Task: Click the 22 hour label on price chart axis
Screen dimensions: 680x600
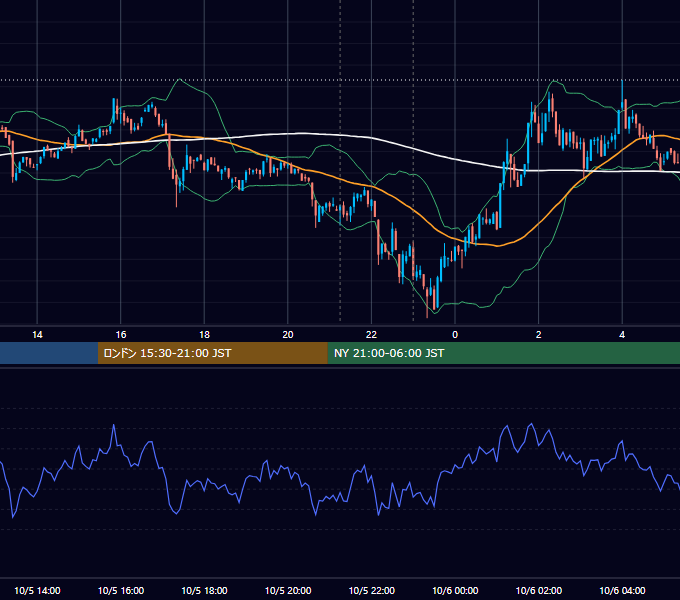Action: click(371, 335)
